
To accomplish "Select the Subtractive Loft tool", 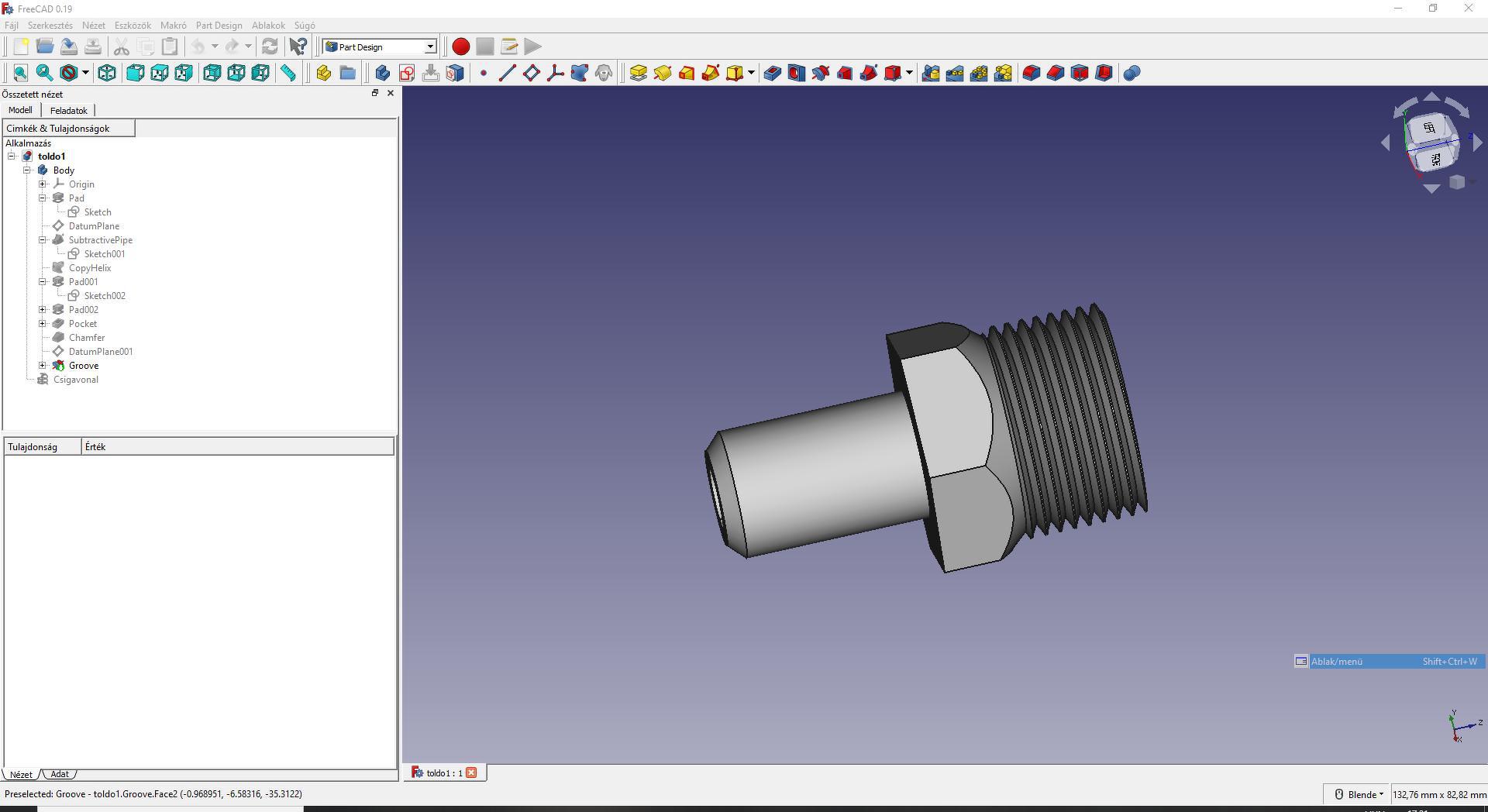I will click(x=845, y=73).
